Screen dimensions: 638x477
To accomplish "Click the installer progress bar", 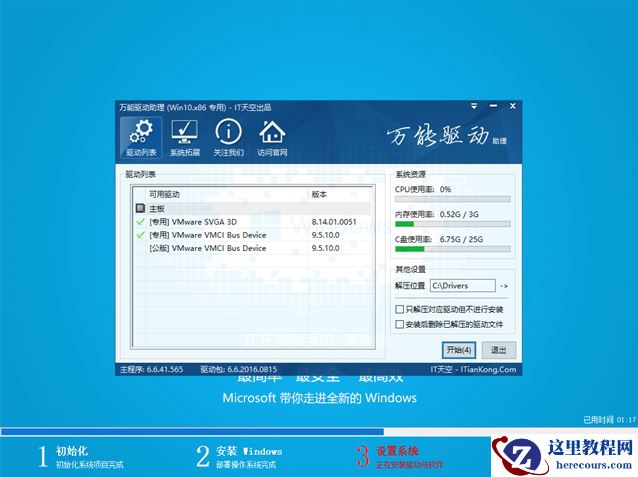I will click(319, 431).
